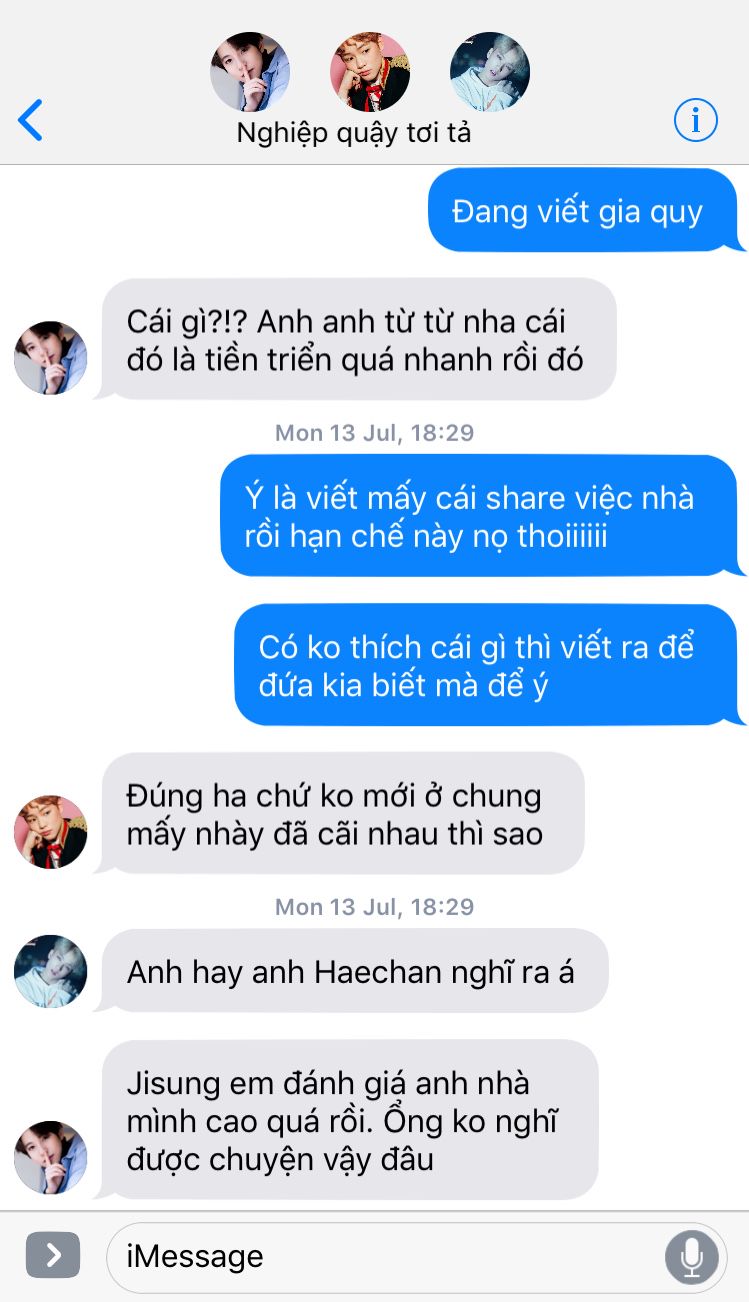Tap avatar beside 'Jisung em đánh giá' message
This screenshot has width=749, height=1302.
coord(50,1158)
